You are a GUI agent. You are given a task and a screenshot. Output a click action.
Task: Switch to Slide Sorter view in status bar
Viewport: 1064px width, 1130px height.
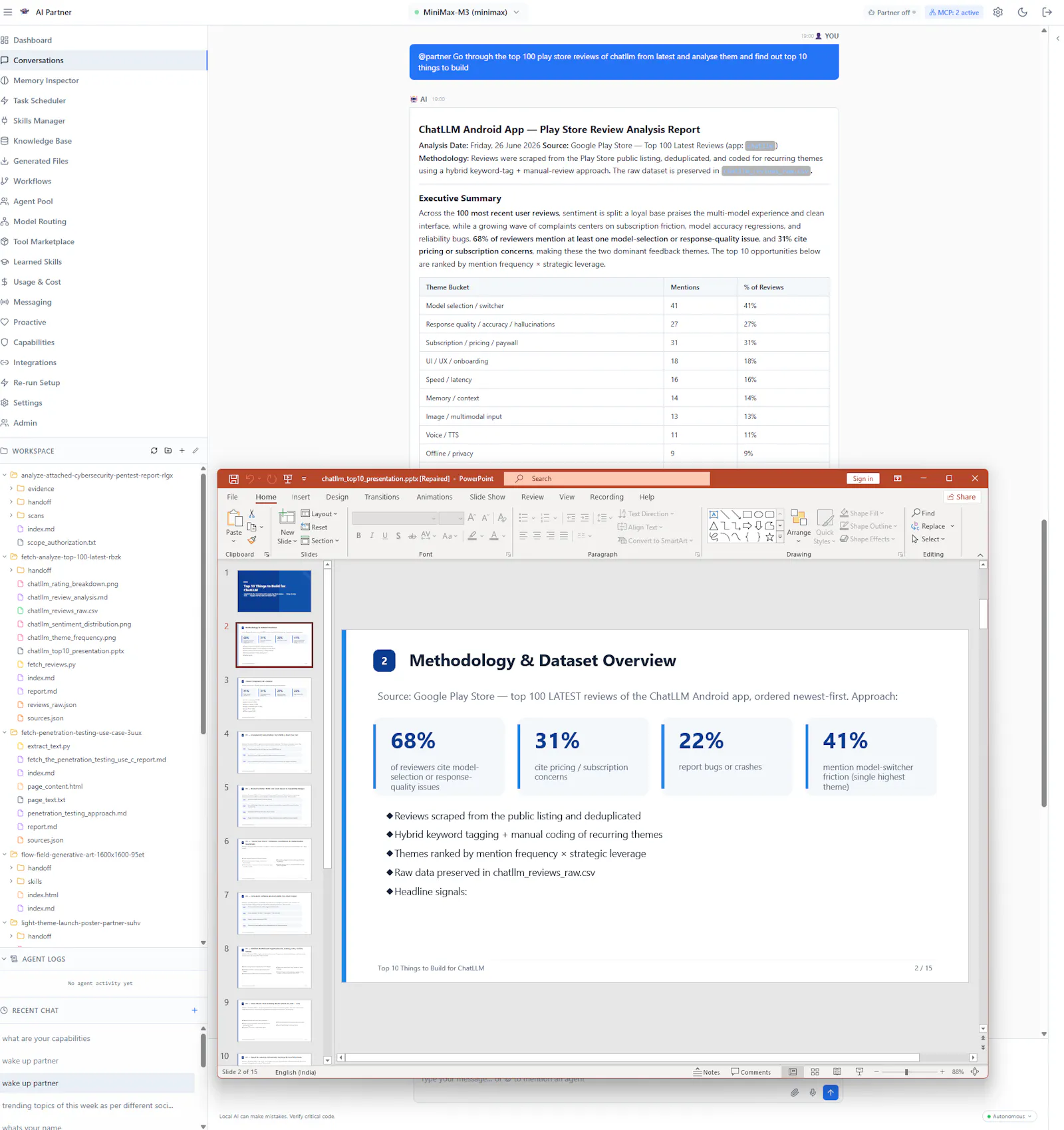(x=815, y=1072)
